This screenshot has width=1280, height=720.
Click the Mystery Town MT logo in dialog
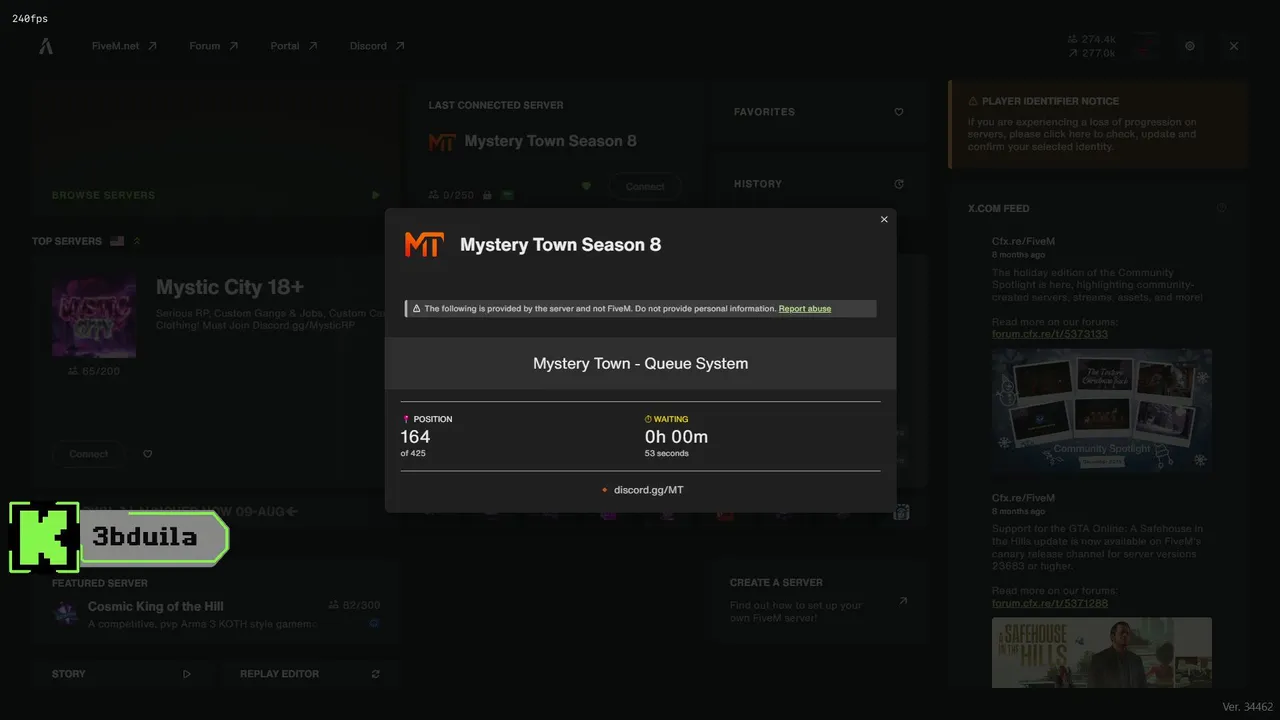(424, 244)
